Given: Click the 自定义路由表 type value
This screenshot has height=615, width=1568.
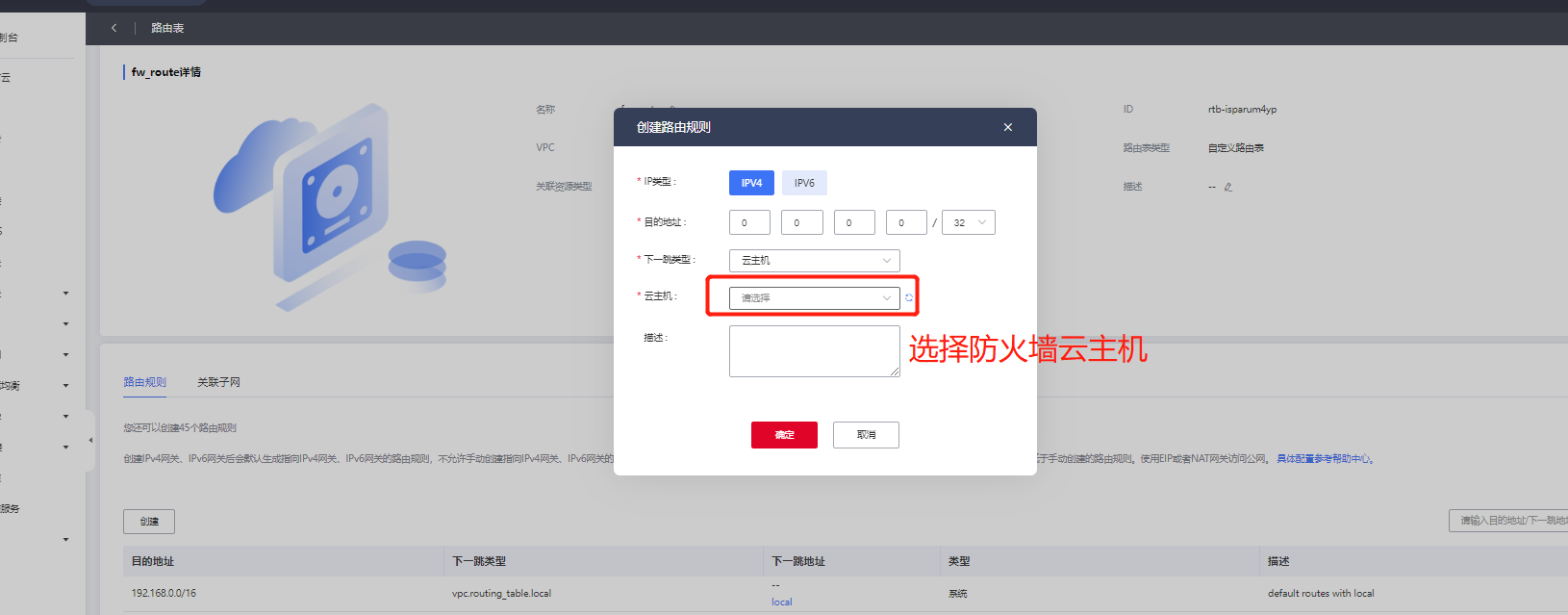Looking at the screenshot, I should coord(1236,148).
